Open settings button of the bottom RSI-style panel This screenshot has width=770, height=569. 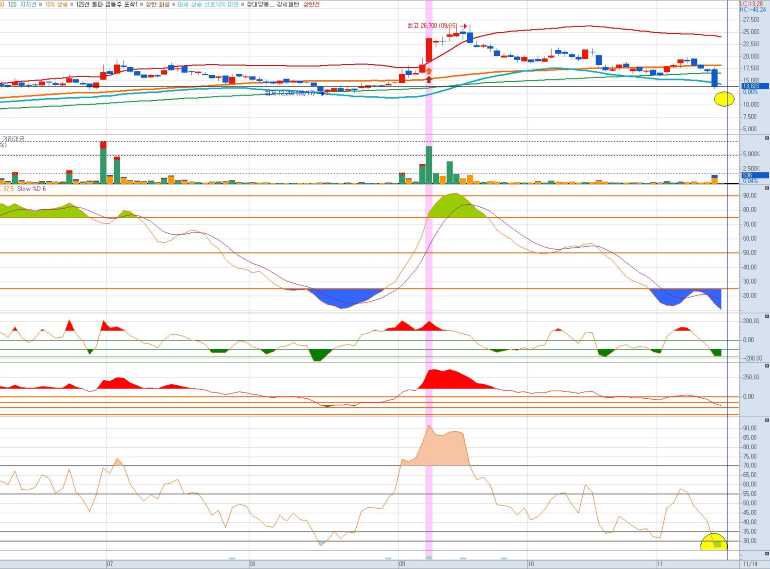[x=767, y=420]
